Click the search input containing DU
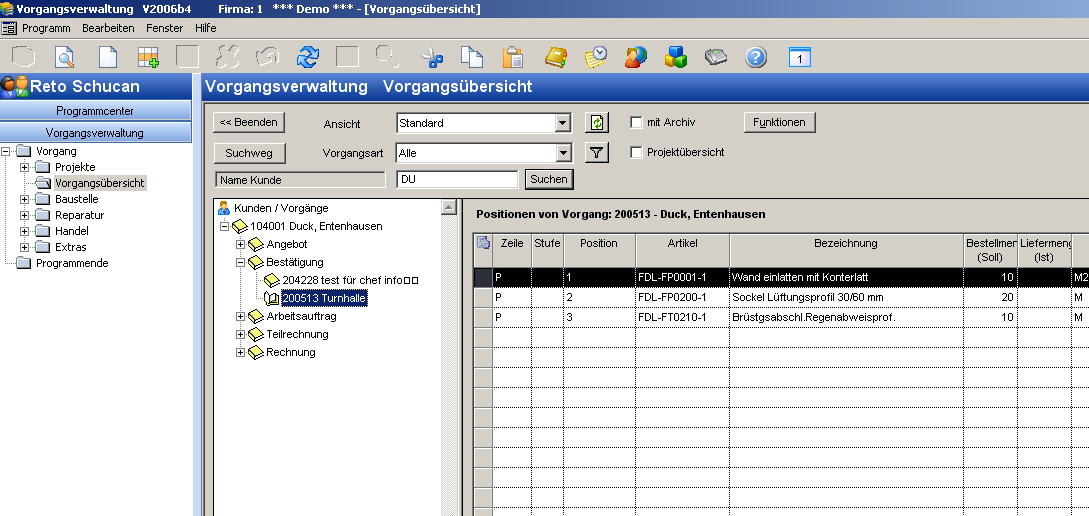 pyautogui.click(x=457, y=179)
